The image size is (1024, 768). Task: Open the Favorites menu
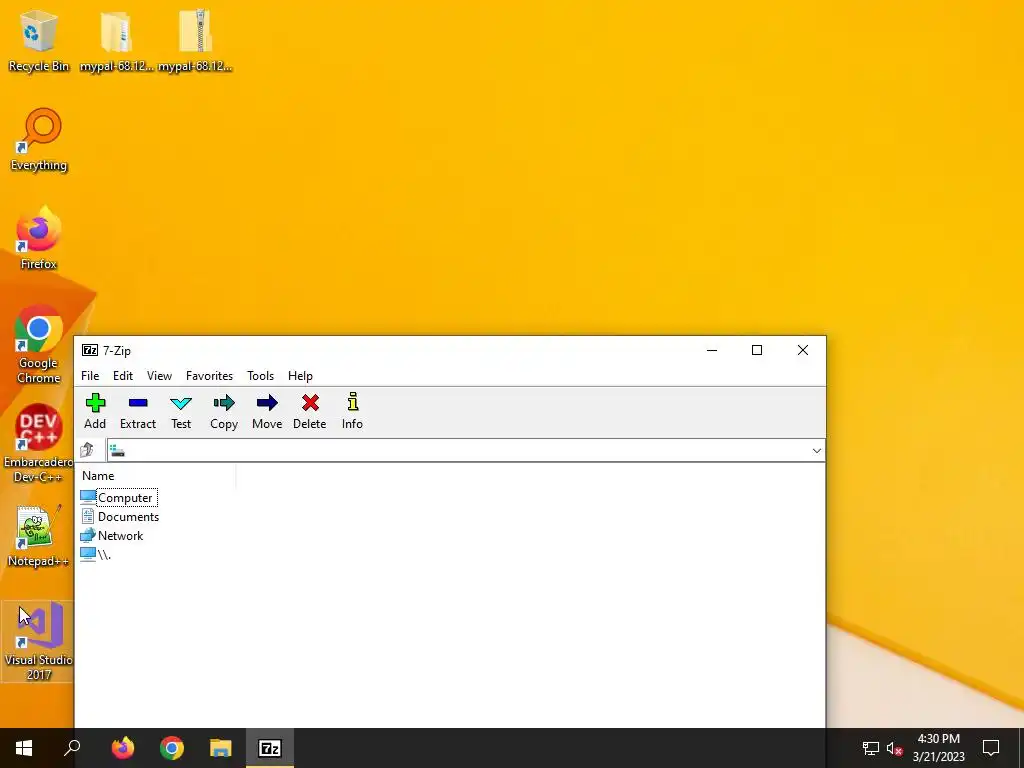click(210, 376)
